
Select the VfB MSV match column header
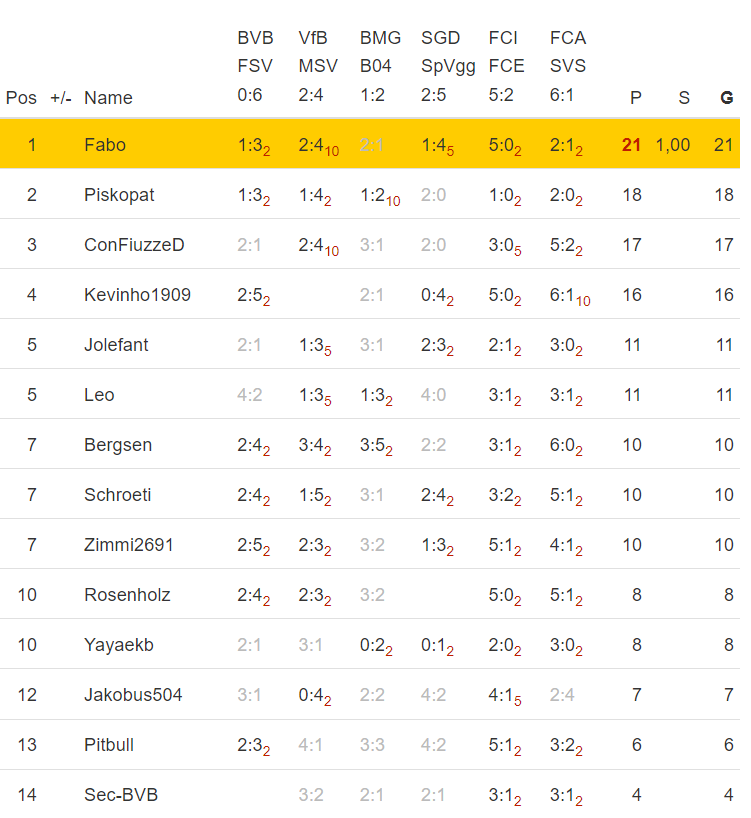tap(317, 67)
